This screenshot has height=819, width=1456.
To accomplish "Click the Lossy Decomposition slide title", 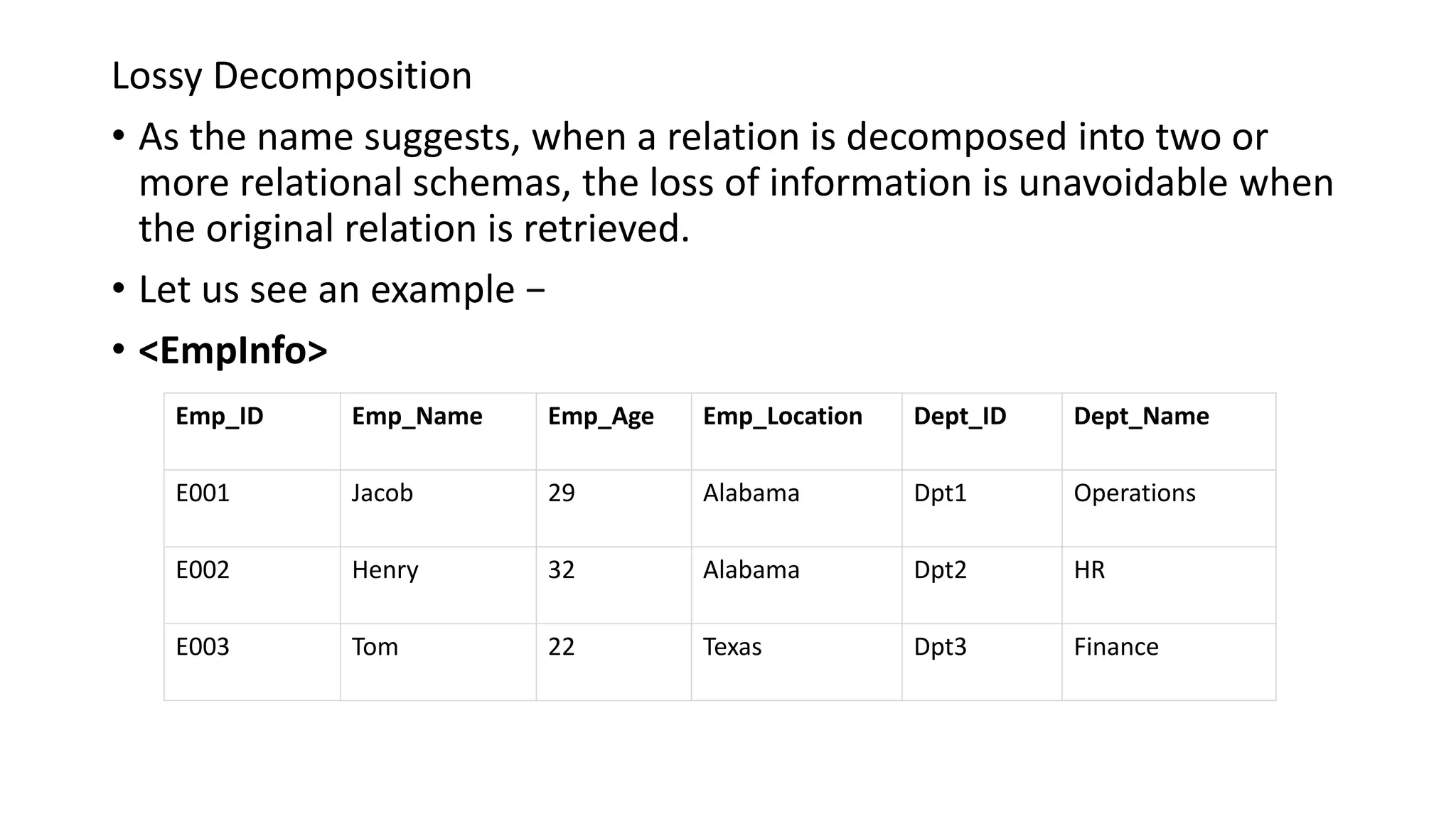I will [x=291, y=75].
